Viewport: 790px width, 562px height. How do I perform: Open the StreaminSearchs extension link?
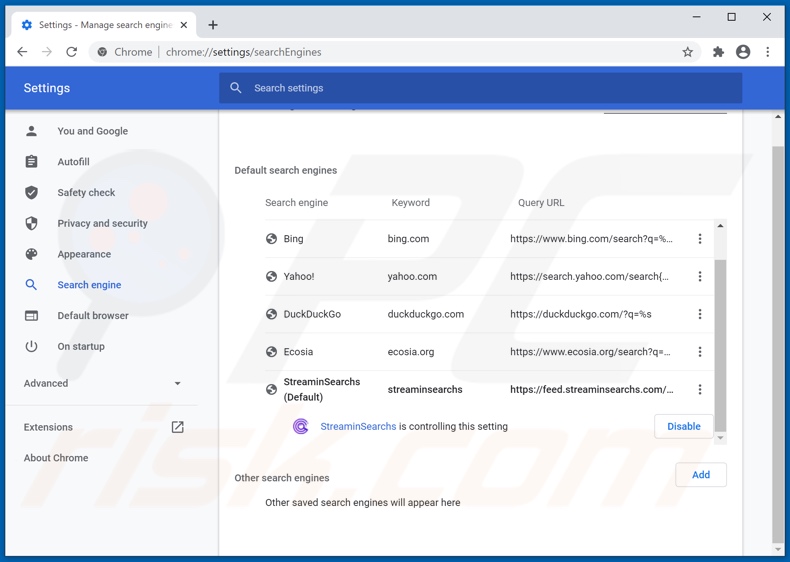pyautogui.click(x=358, y=426)
